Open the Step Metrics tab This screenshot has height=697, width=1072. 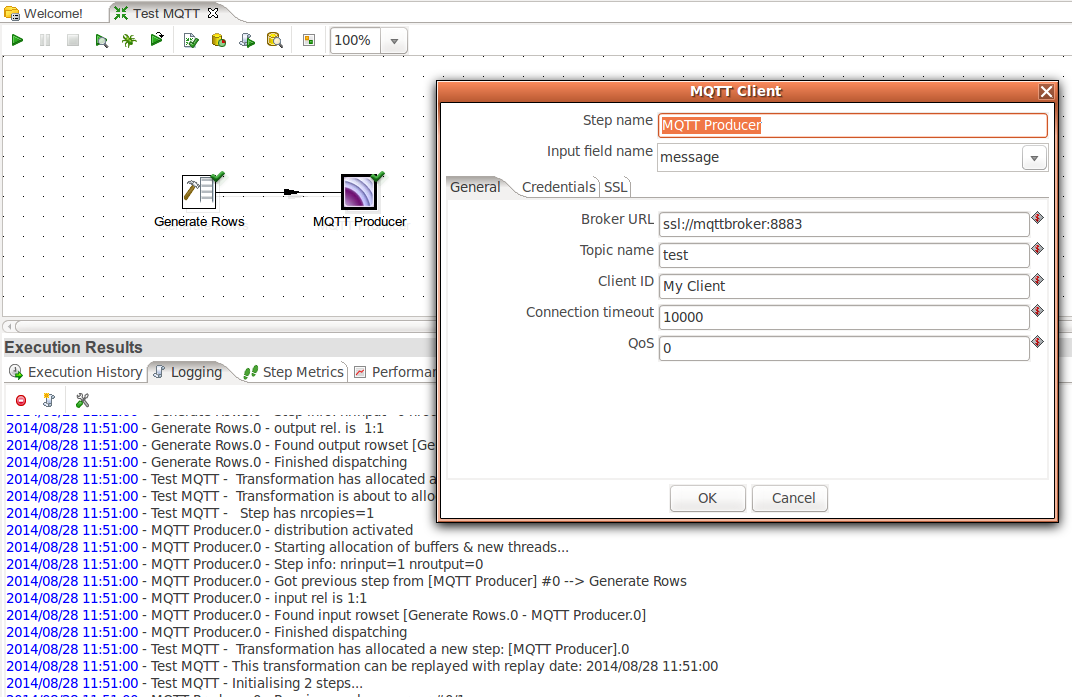point(294,372)
